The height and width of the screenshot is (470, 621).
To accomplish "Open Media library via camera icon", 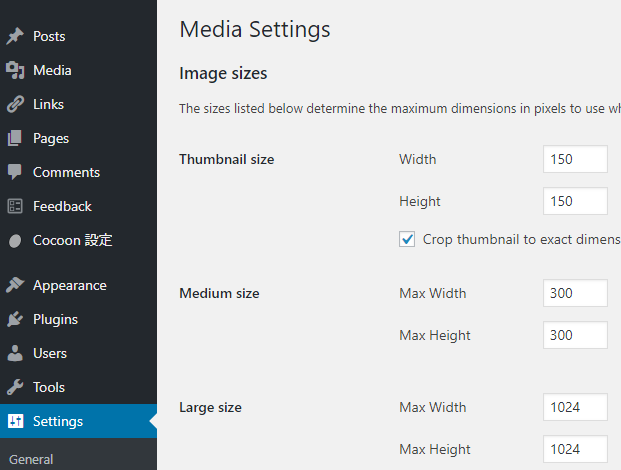I will (15, 70).
